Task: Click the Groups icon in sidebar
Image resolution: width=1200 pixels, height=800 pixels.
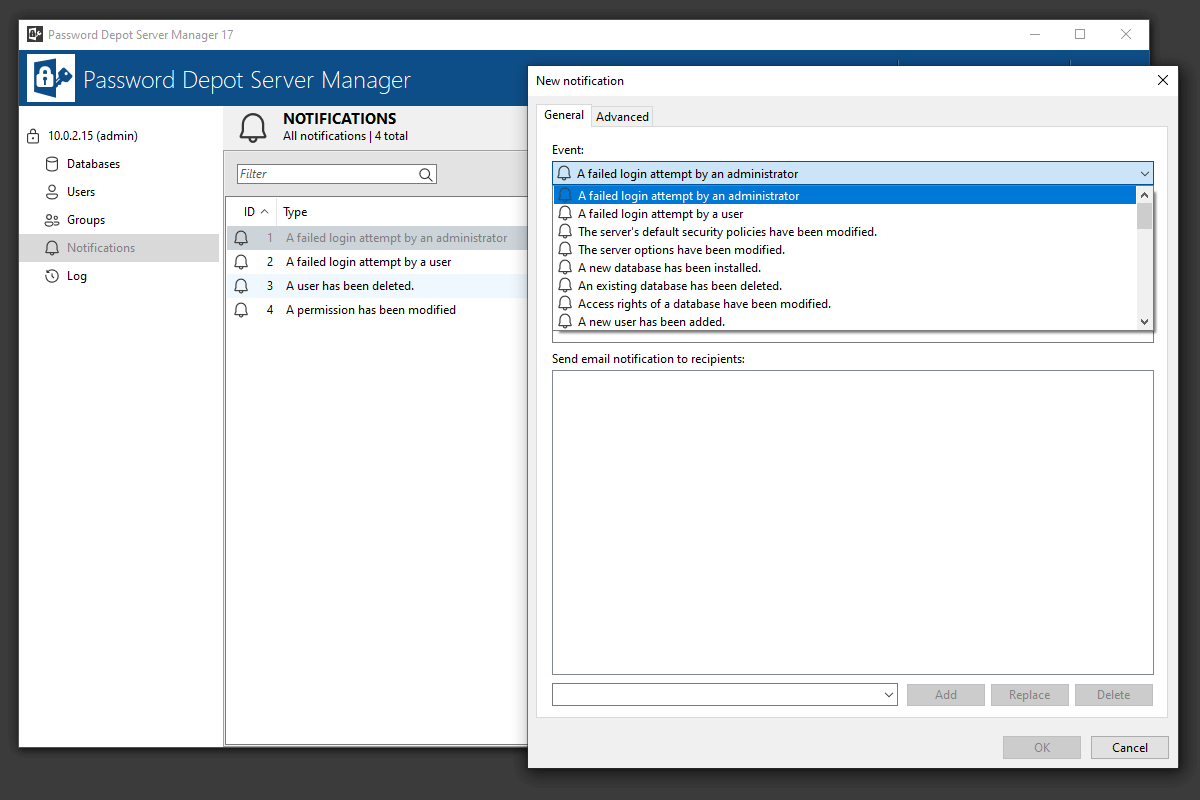Action: point(52,220)
